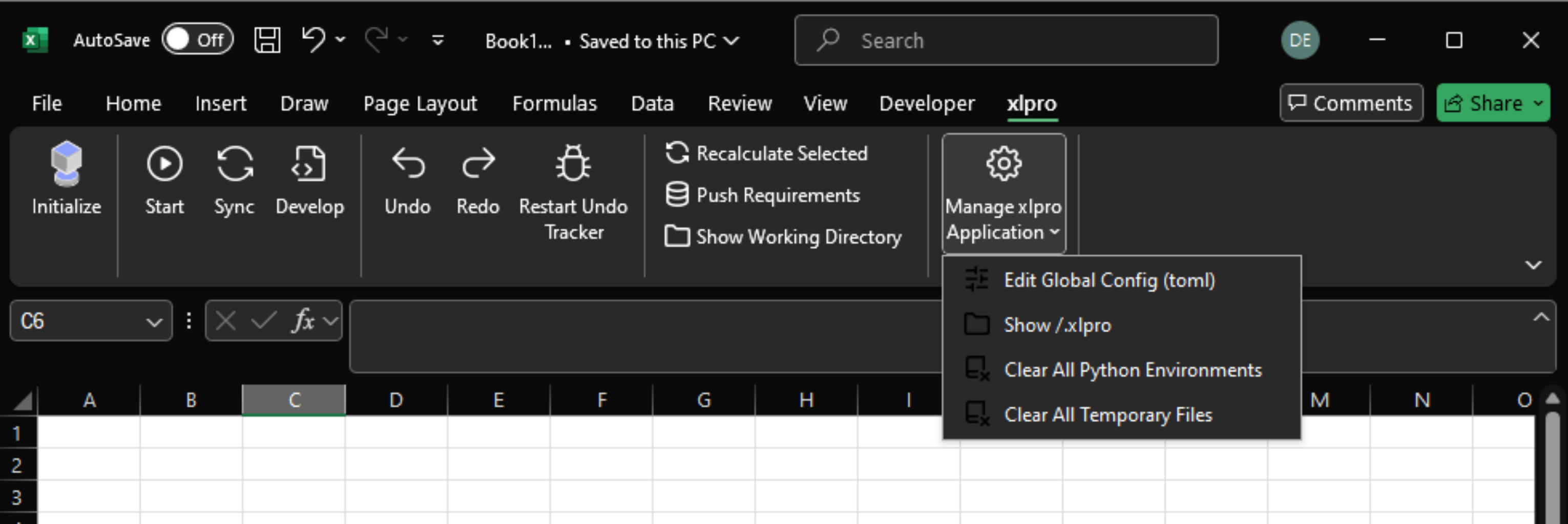1568x524 pixels.
Task: Open the Undo history dropdown arrow
Action: point(341,40)
